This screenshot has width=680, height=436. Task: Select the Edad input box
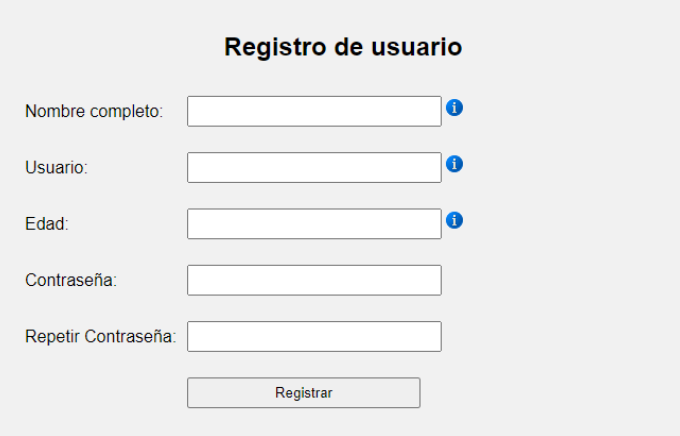point(314,224)
